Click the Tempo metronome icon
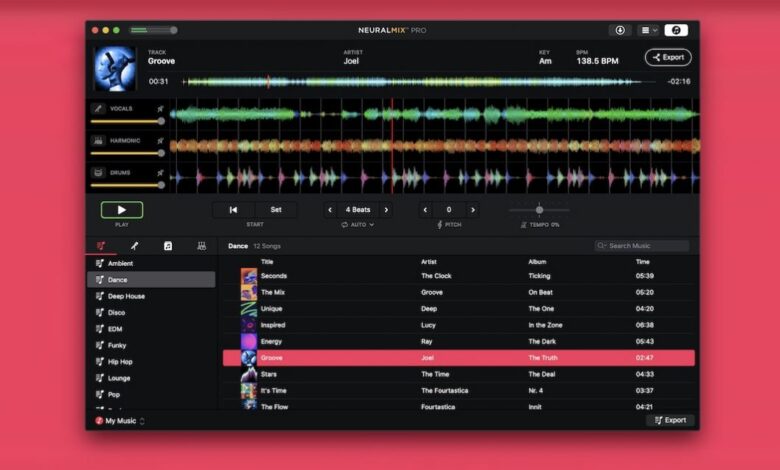The width and height of the screenshot is (780, 470). pos(523,225)
